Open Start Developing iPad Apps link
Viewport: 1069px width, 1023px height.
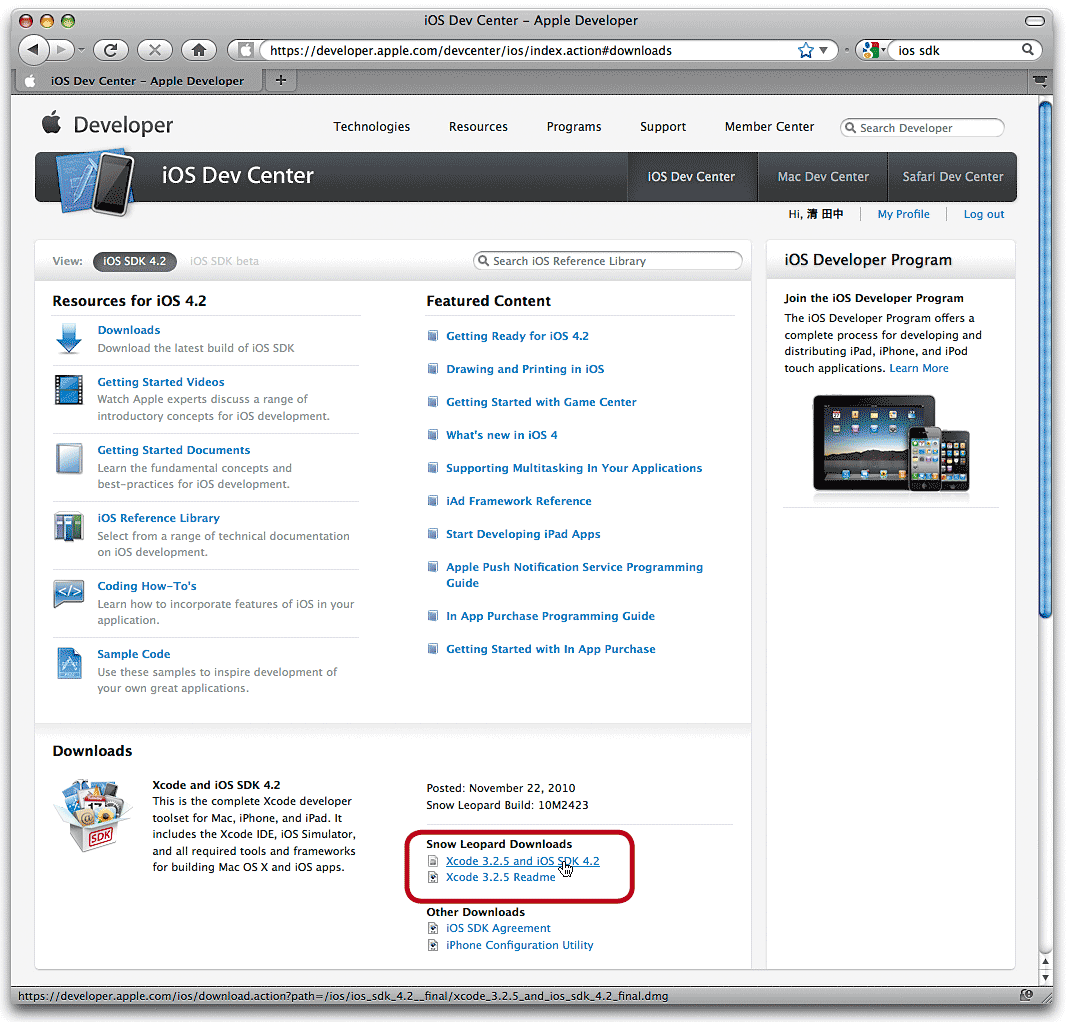point(523,534)
